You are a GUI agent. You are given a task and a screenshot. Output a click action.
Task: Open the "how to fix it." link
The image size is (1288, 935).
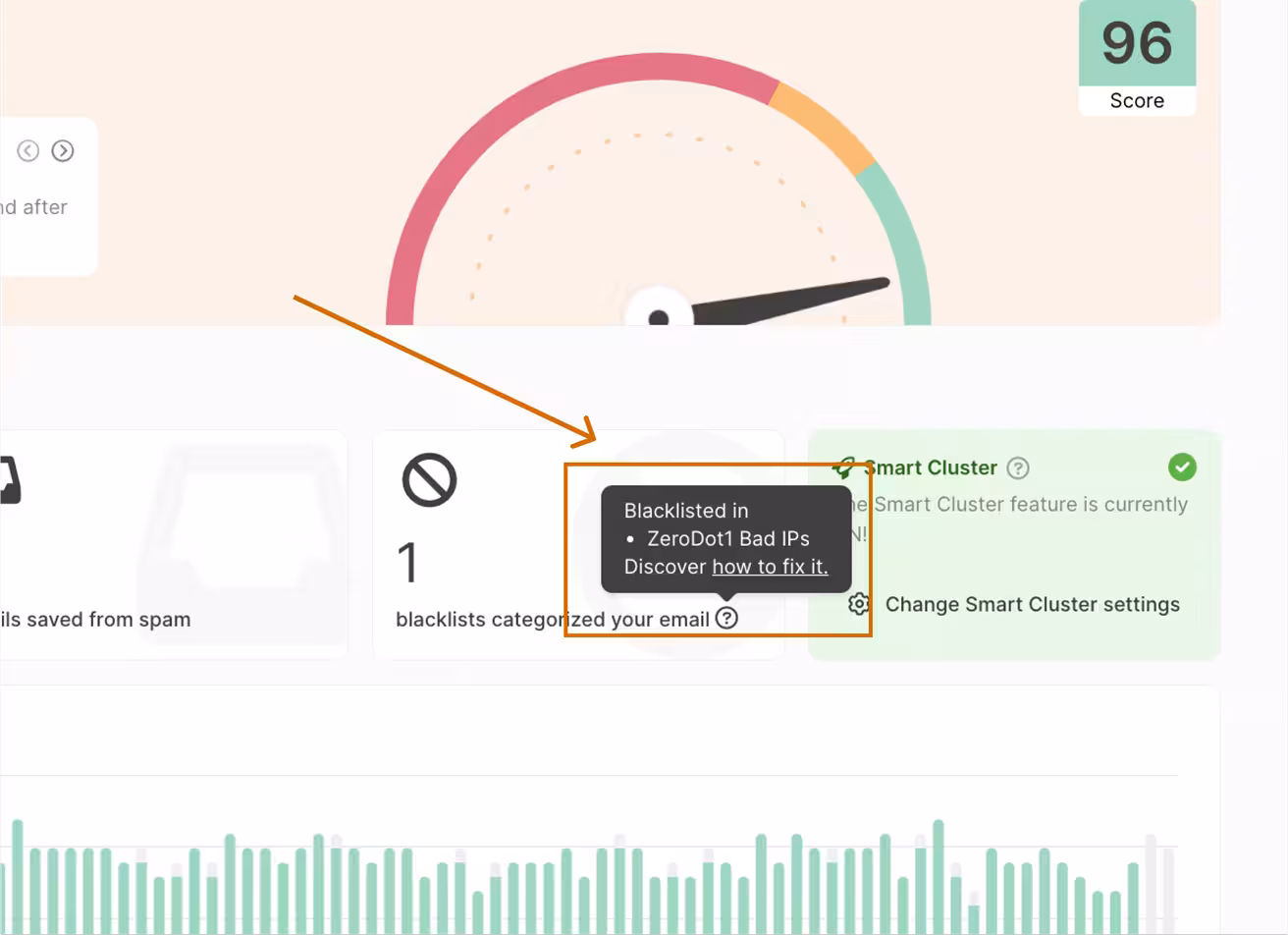[x=770, y=567]
